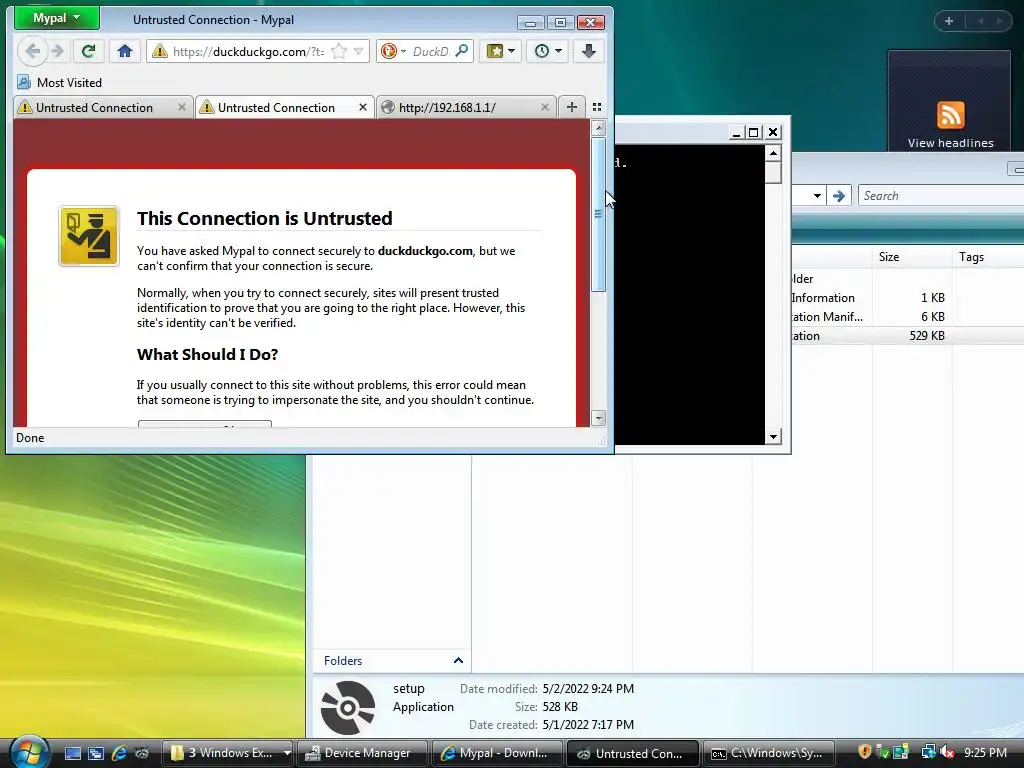Click the muted volume tray icon

click(x=947, y=752)
